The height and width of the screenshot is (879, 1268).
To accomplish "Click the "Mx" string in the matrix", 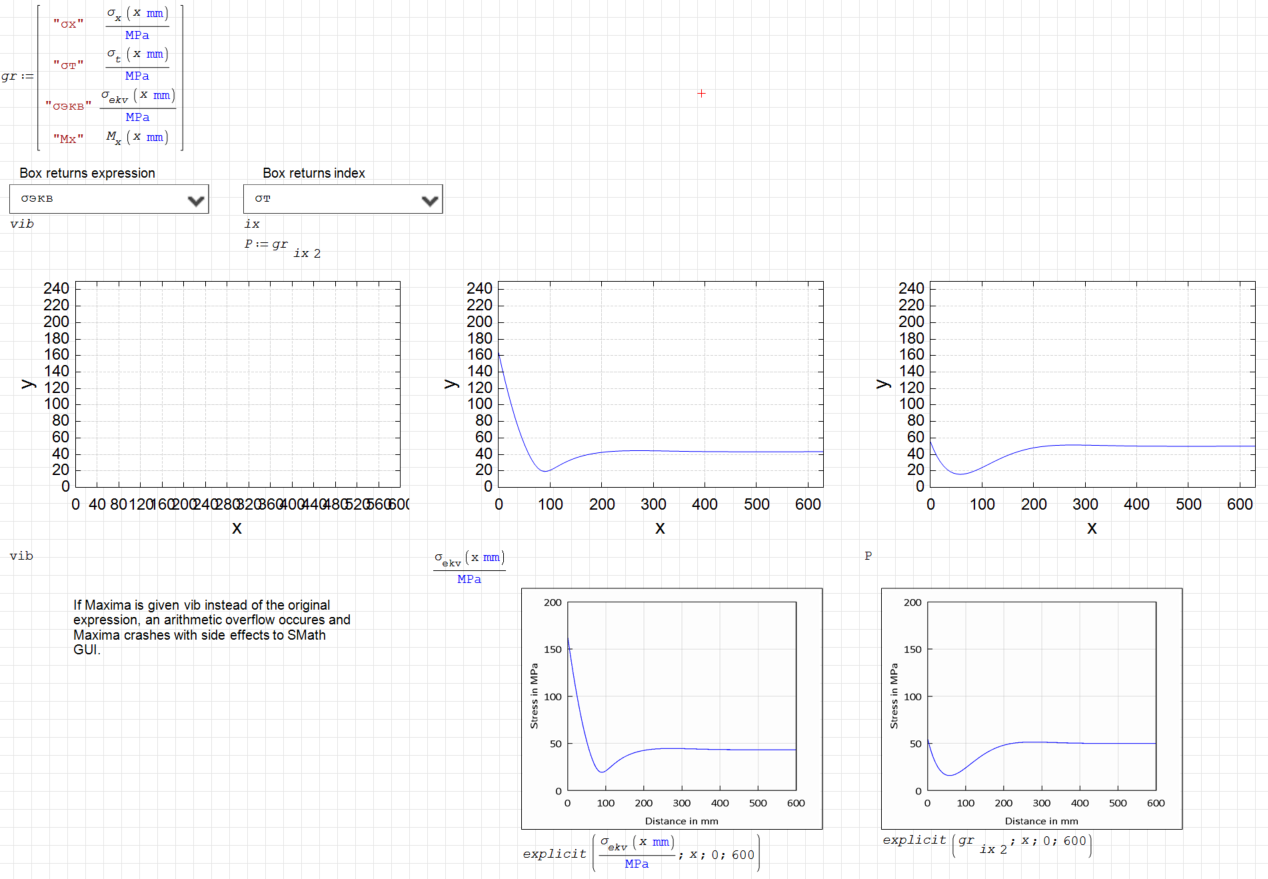I will pyautogui.click(x=69, y=138).
